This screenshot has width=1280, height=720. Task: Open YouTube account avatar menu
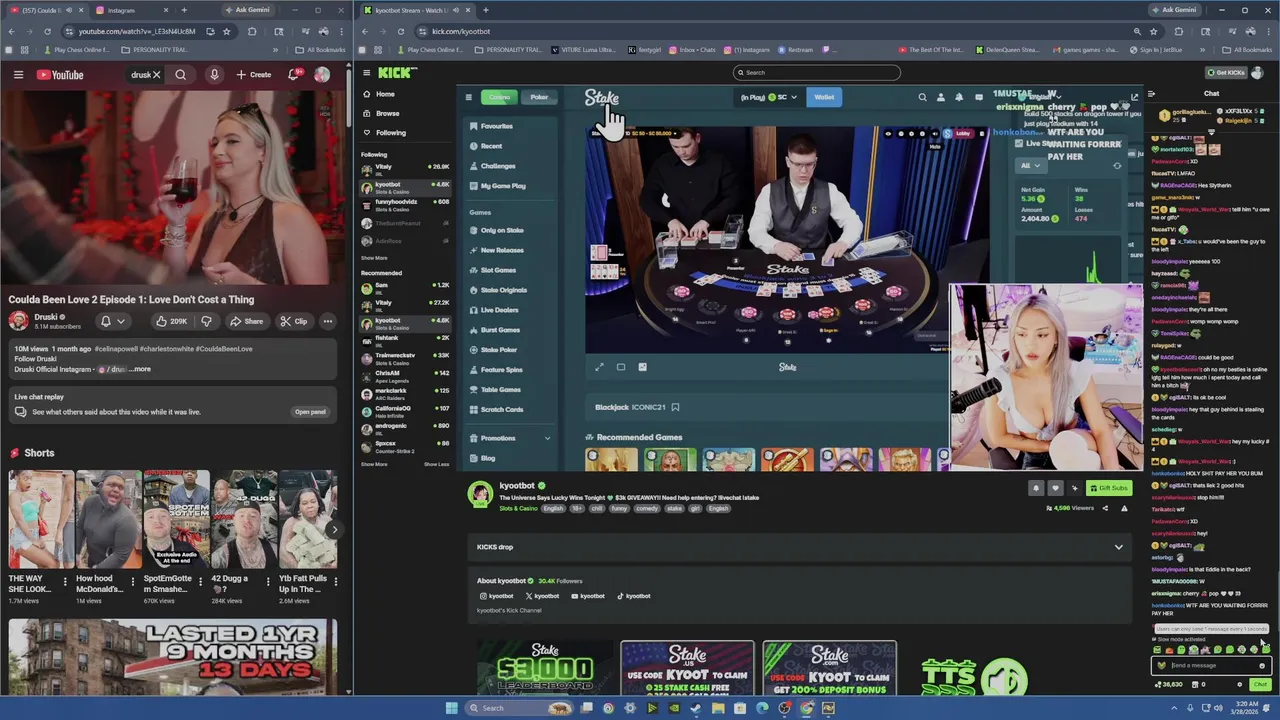coord(322,75)
